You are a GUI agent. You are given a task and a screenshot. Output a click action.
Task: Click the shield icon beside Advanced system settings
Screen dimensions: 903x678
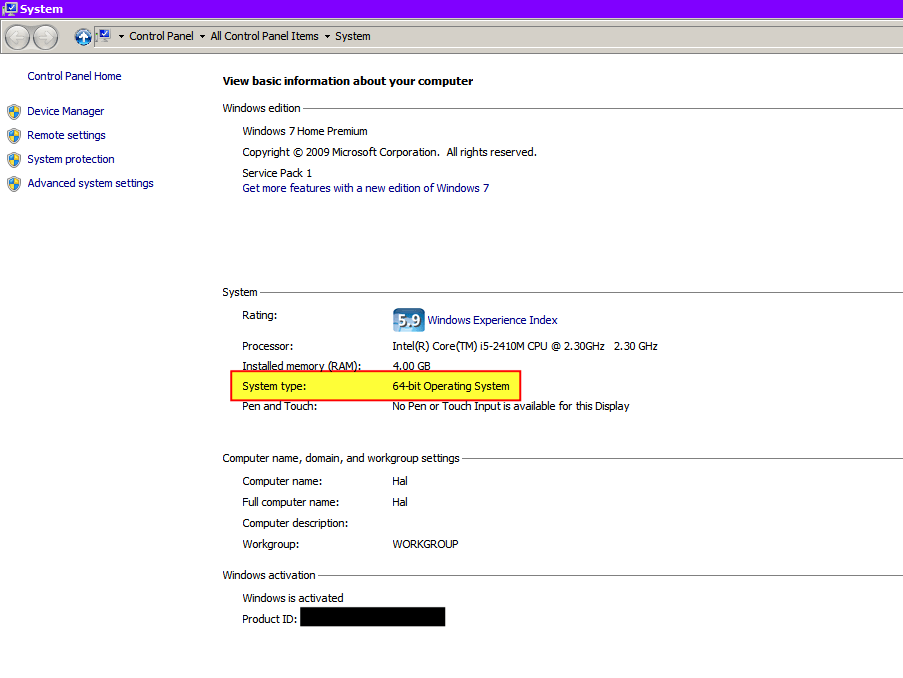click(14, 183)
